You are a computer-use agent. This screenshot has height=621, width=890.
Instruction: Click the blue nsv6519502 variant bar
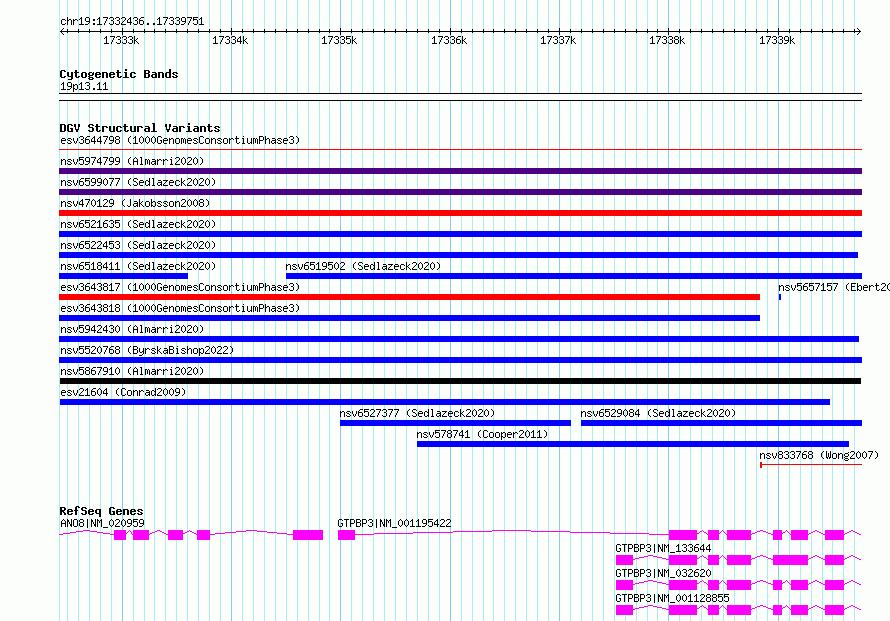(574, 276)
